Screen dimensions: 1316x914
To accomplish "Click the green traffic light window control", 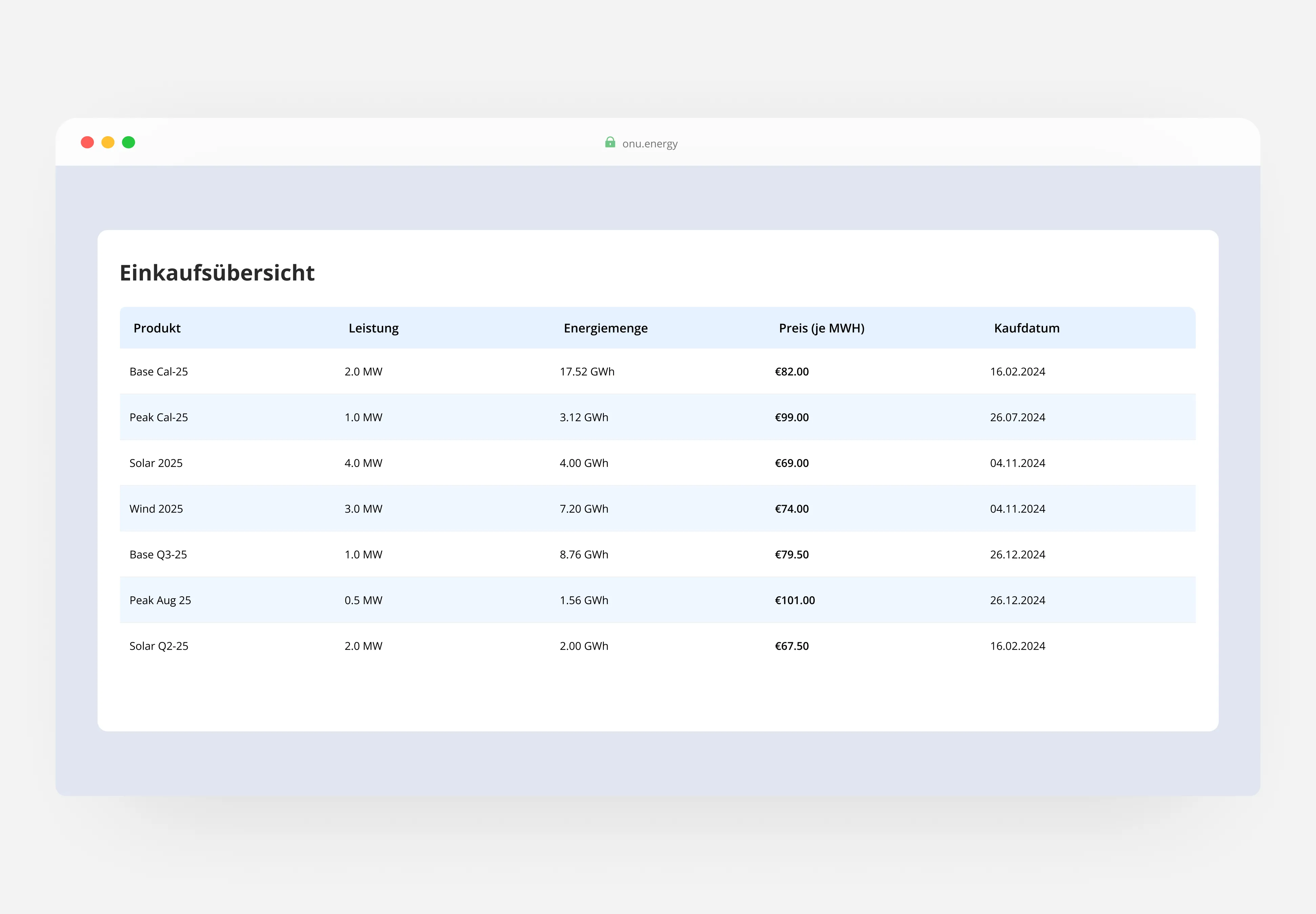I will (x=128, y=142).
